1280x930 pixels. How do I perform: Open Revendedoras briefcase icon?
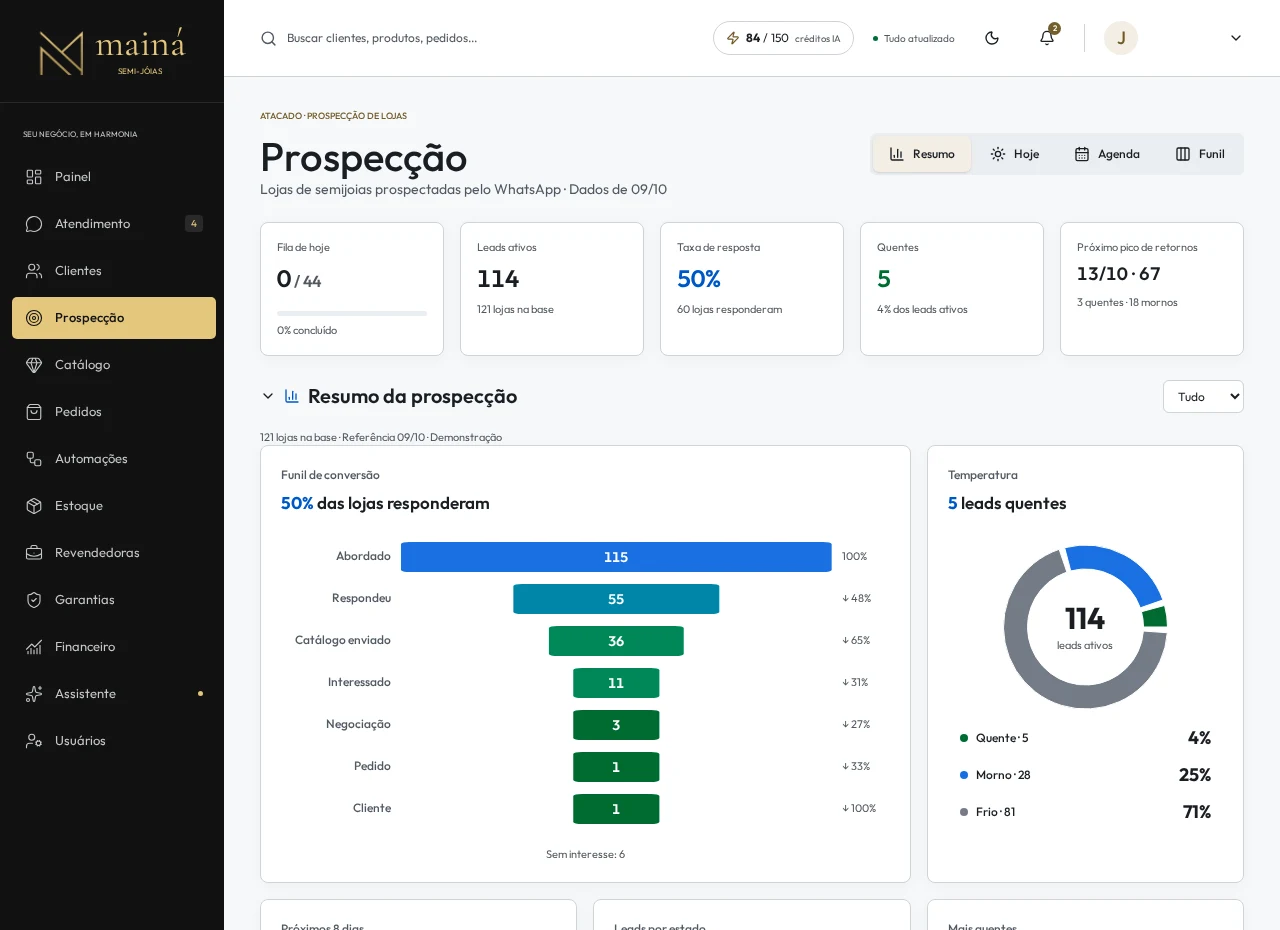pos(34,553)
